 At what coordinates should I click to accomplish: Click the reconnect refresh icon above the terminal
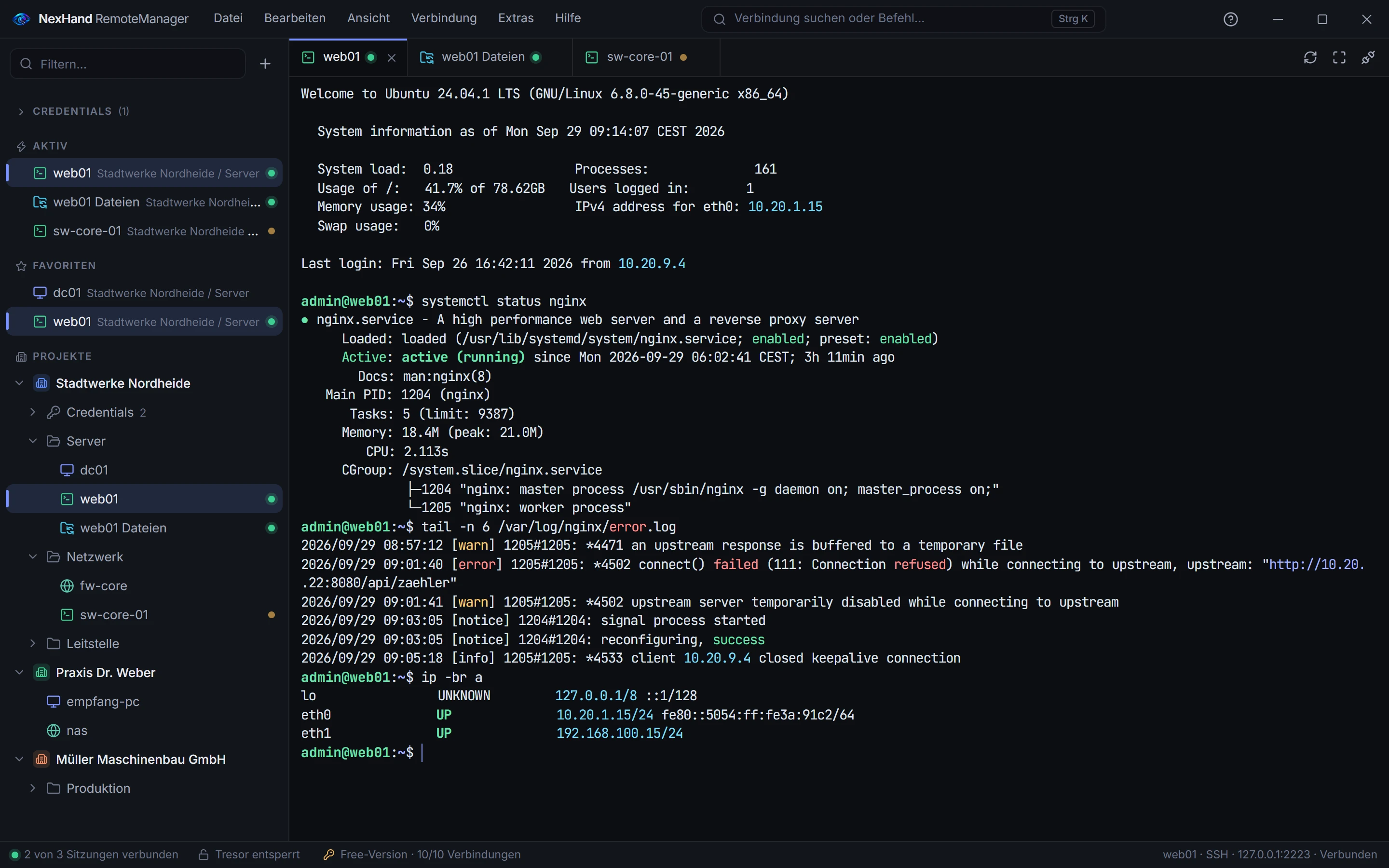coord(1310,57)
